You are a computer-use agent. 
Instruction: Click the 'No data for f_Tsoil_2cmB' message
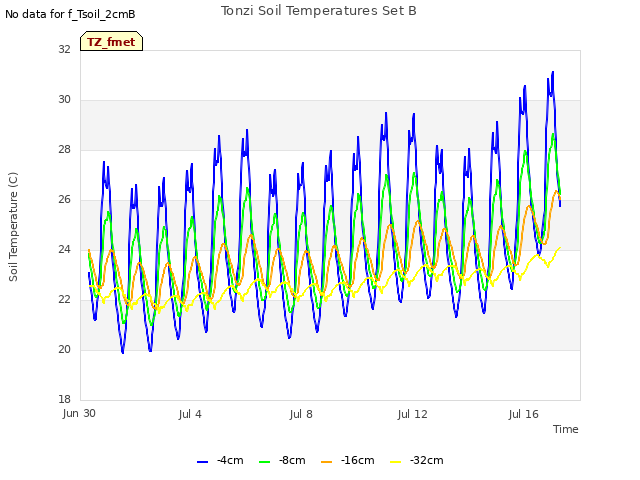coord(70,14)
